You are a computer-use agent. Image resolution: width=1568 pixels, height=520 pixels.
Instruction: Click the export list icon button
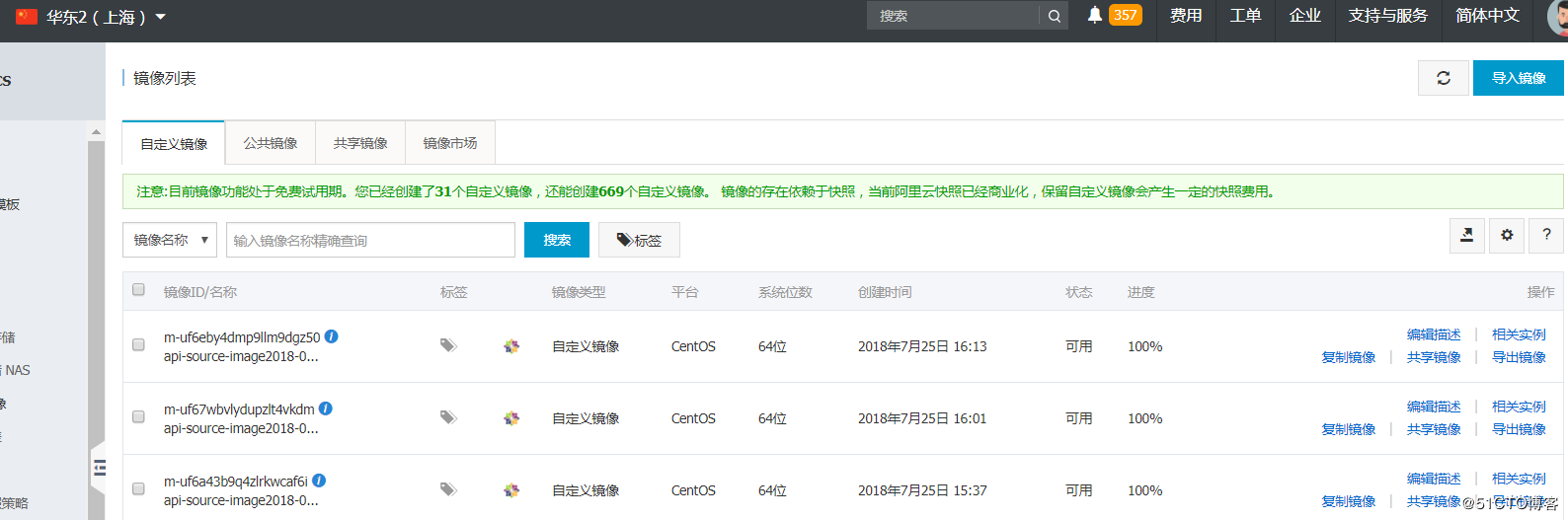click(x=1467, y=235)
